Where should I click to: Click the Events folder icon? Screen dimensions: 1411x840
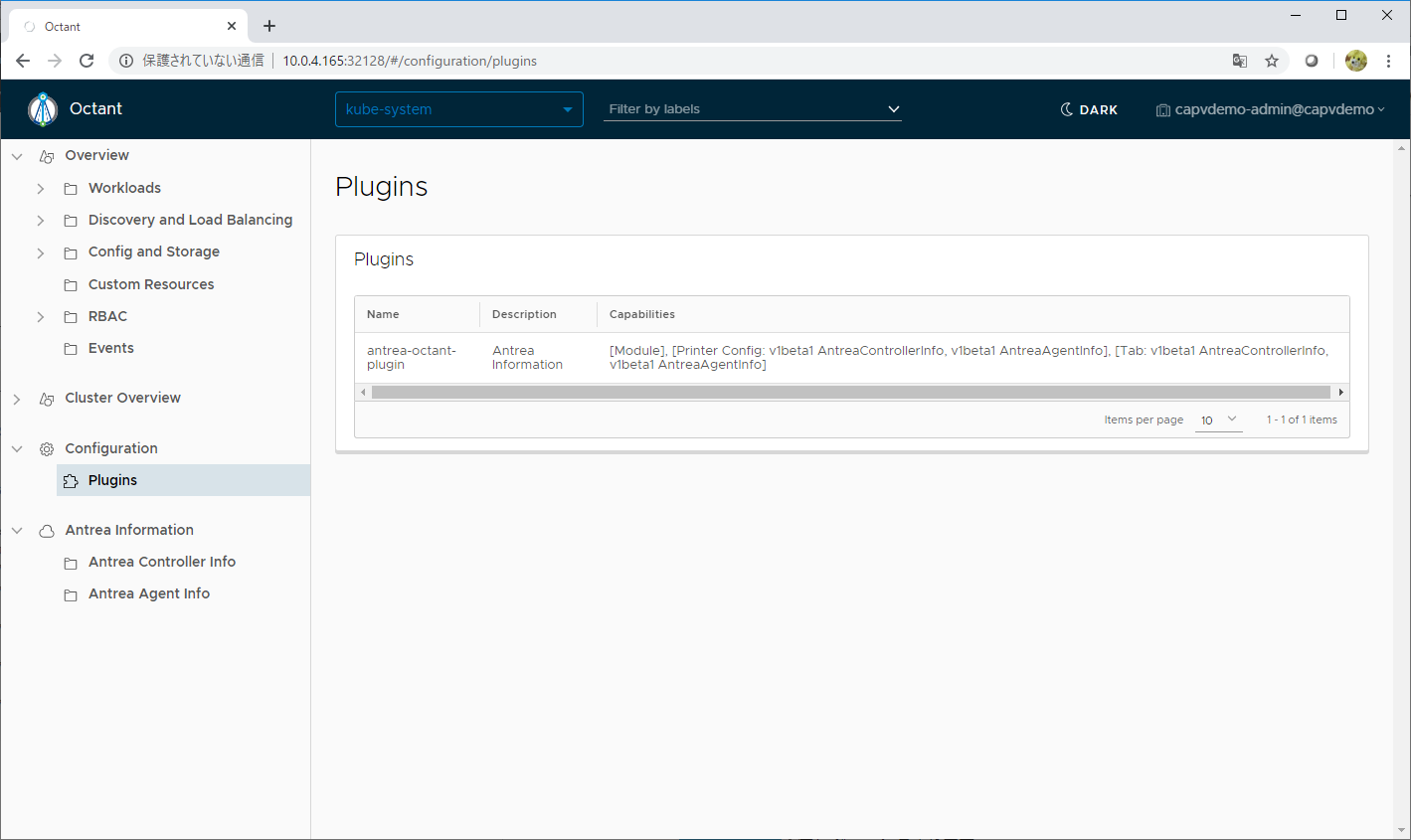71,349
